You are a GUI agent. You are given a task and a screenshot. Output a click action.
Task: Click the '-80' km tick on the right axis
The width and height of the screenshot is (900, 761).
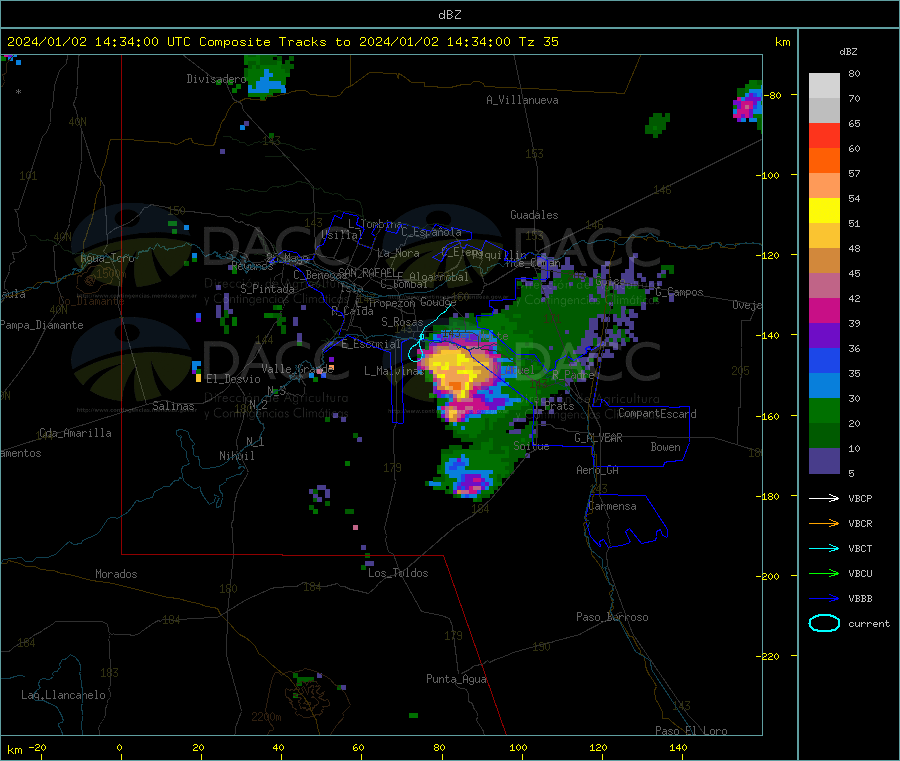pyautogui.click(x=774, y=95)
